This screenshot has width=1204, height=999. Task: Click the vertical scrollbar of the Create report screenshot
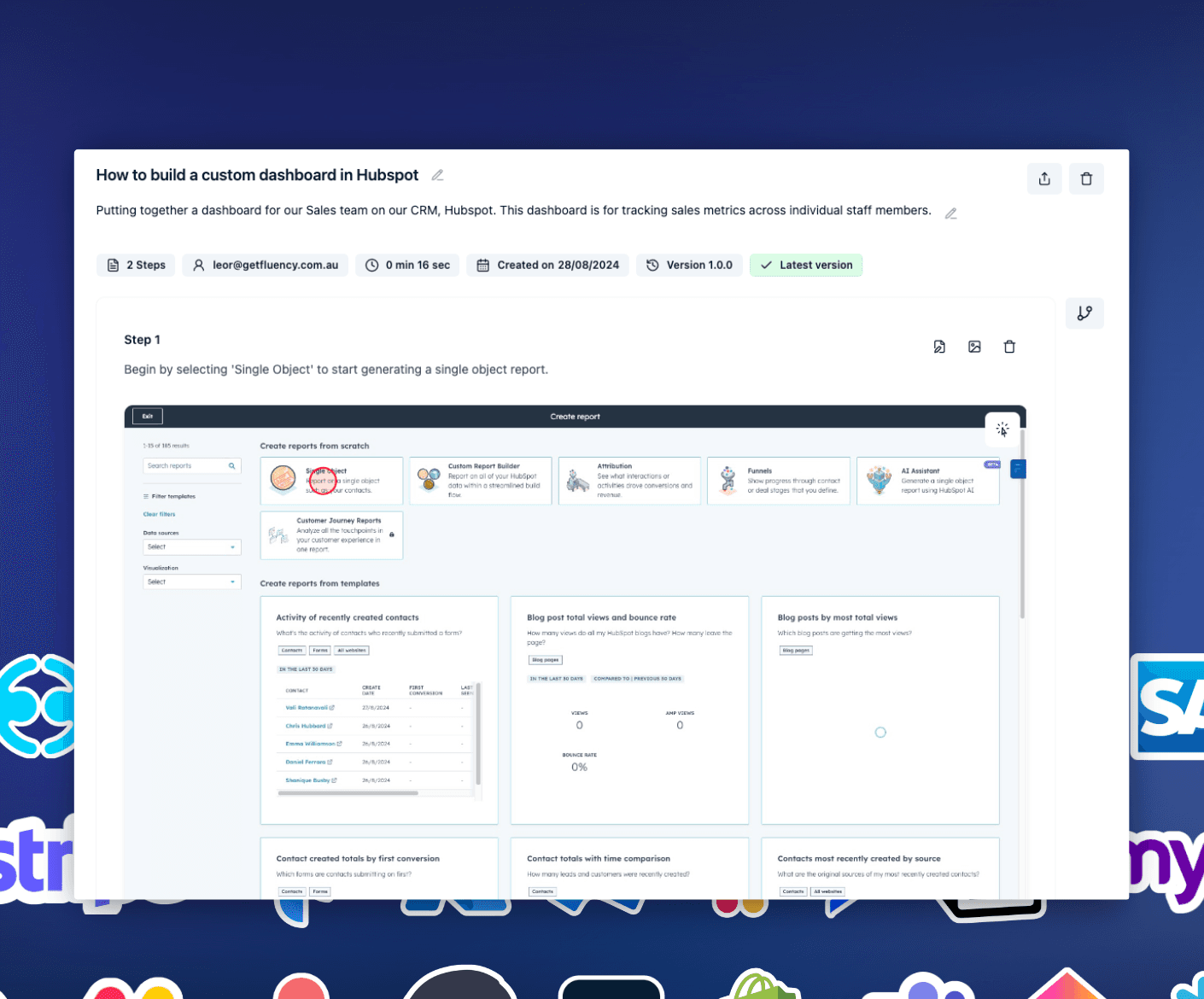coord(1022,525)
